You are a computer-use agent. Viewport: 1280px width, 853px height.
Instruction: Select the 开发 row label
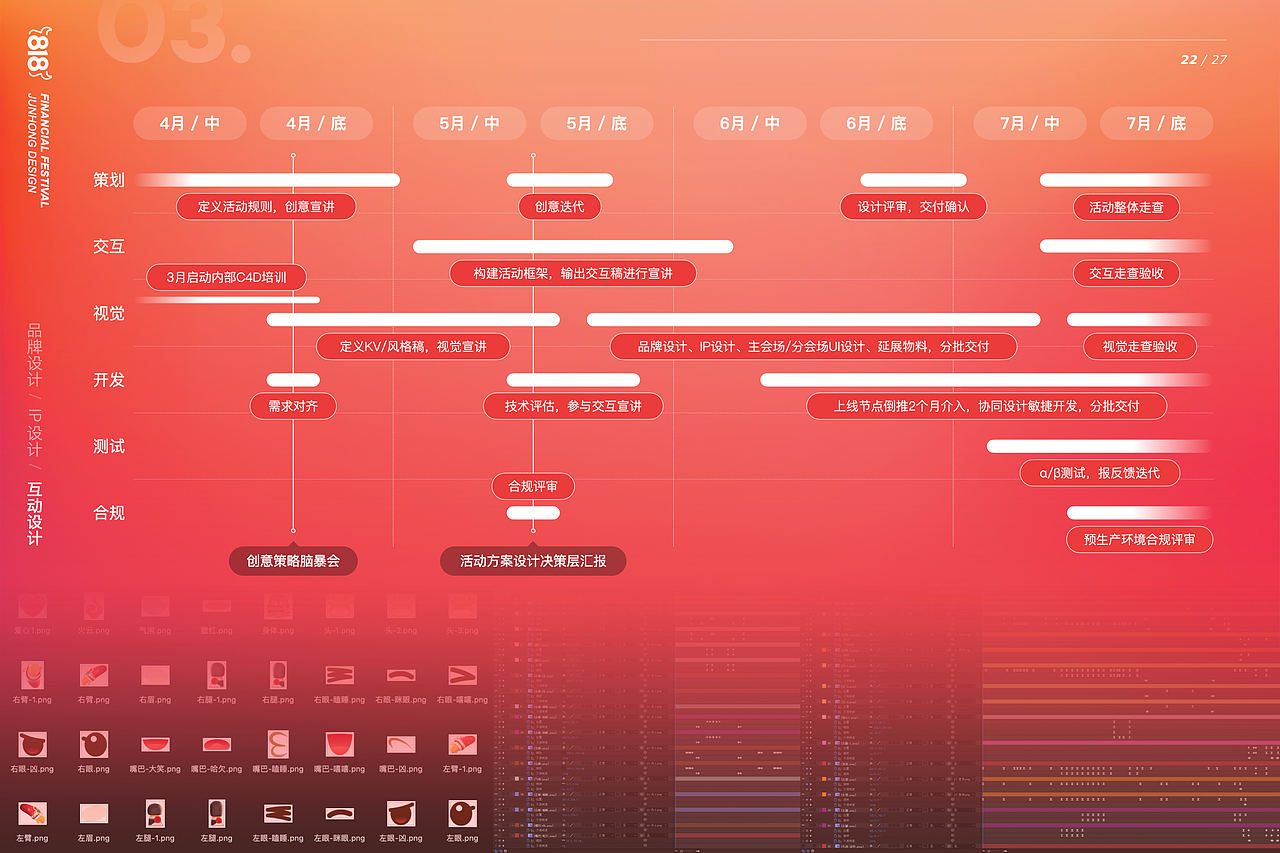(109, 380)
